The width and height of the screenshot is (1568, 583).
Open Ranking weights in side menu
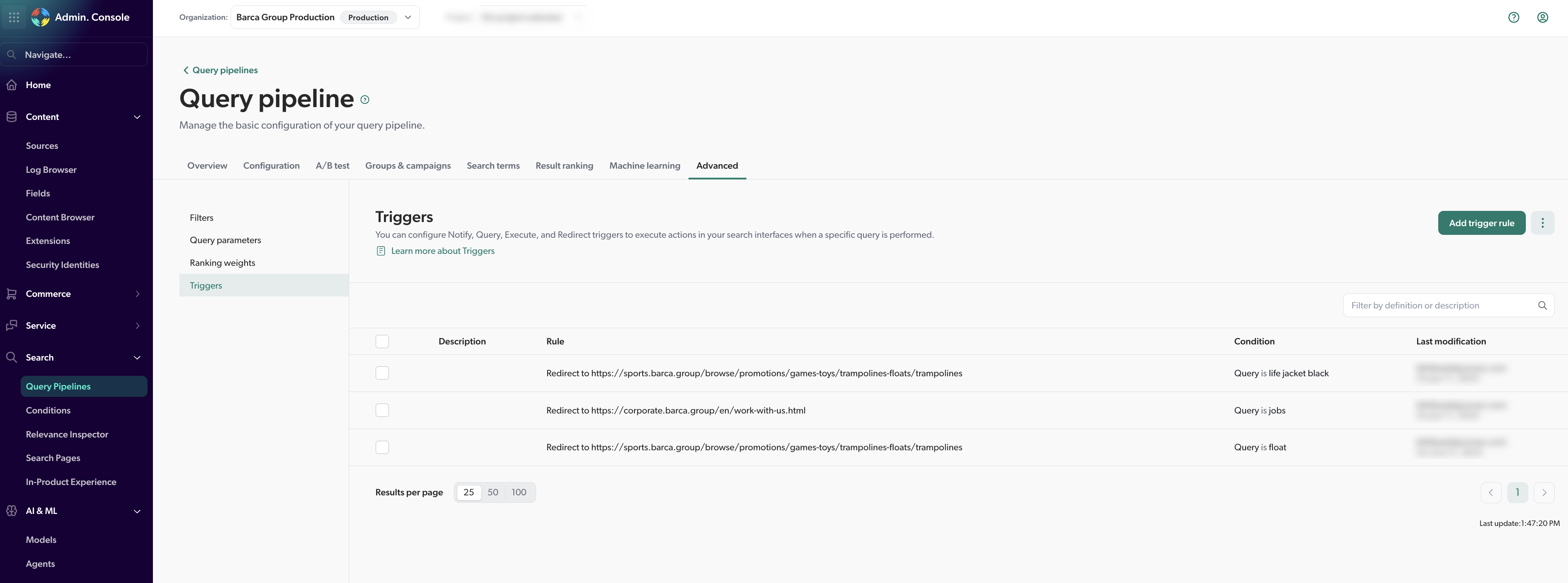(x=264, y=263)
